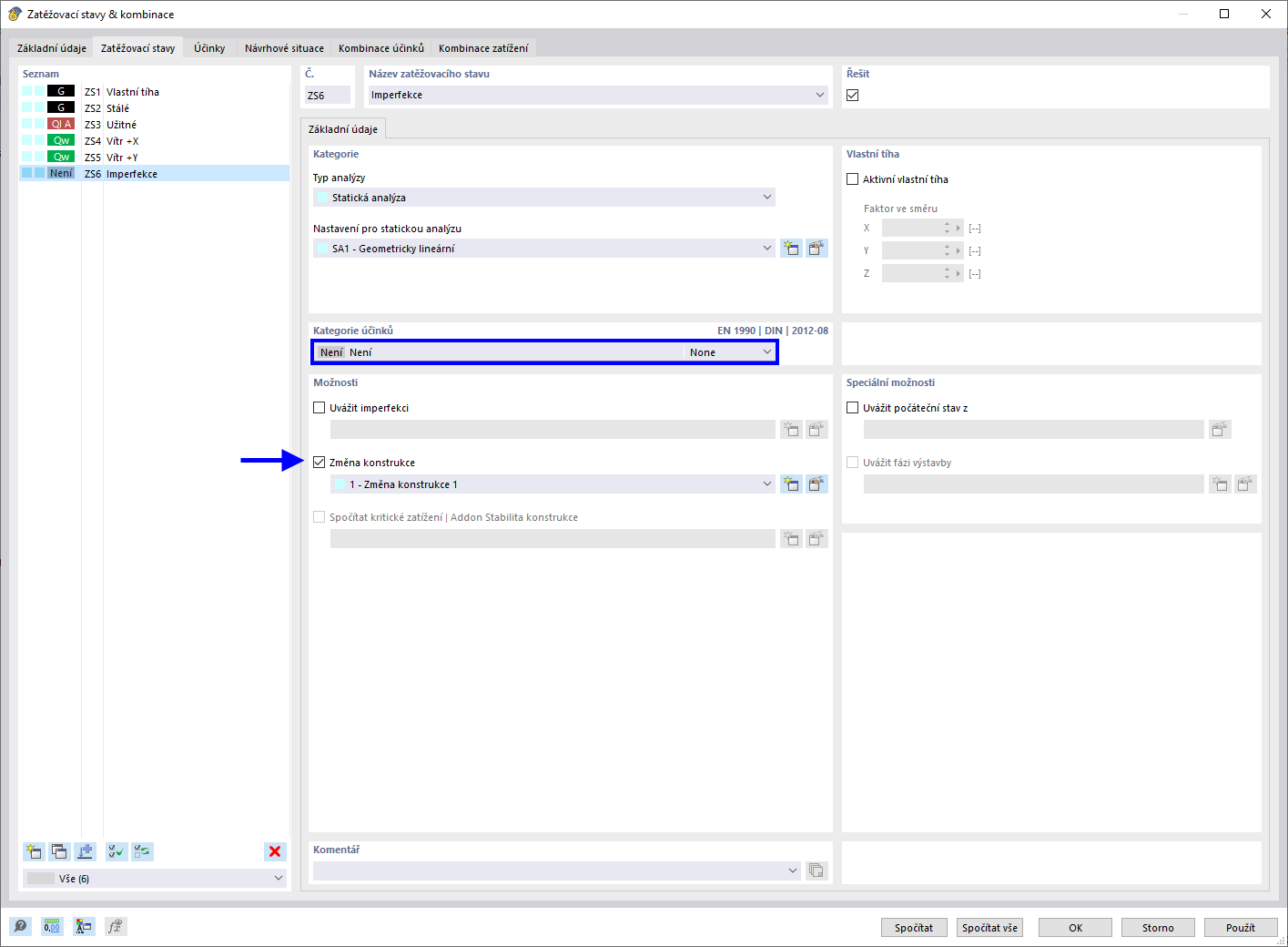The image size is (1288, 947).
Task: Click the black G badge of ZS1
Action: pyautogui.click(x=61, y=91)
